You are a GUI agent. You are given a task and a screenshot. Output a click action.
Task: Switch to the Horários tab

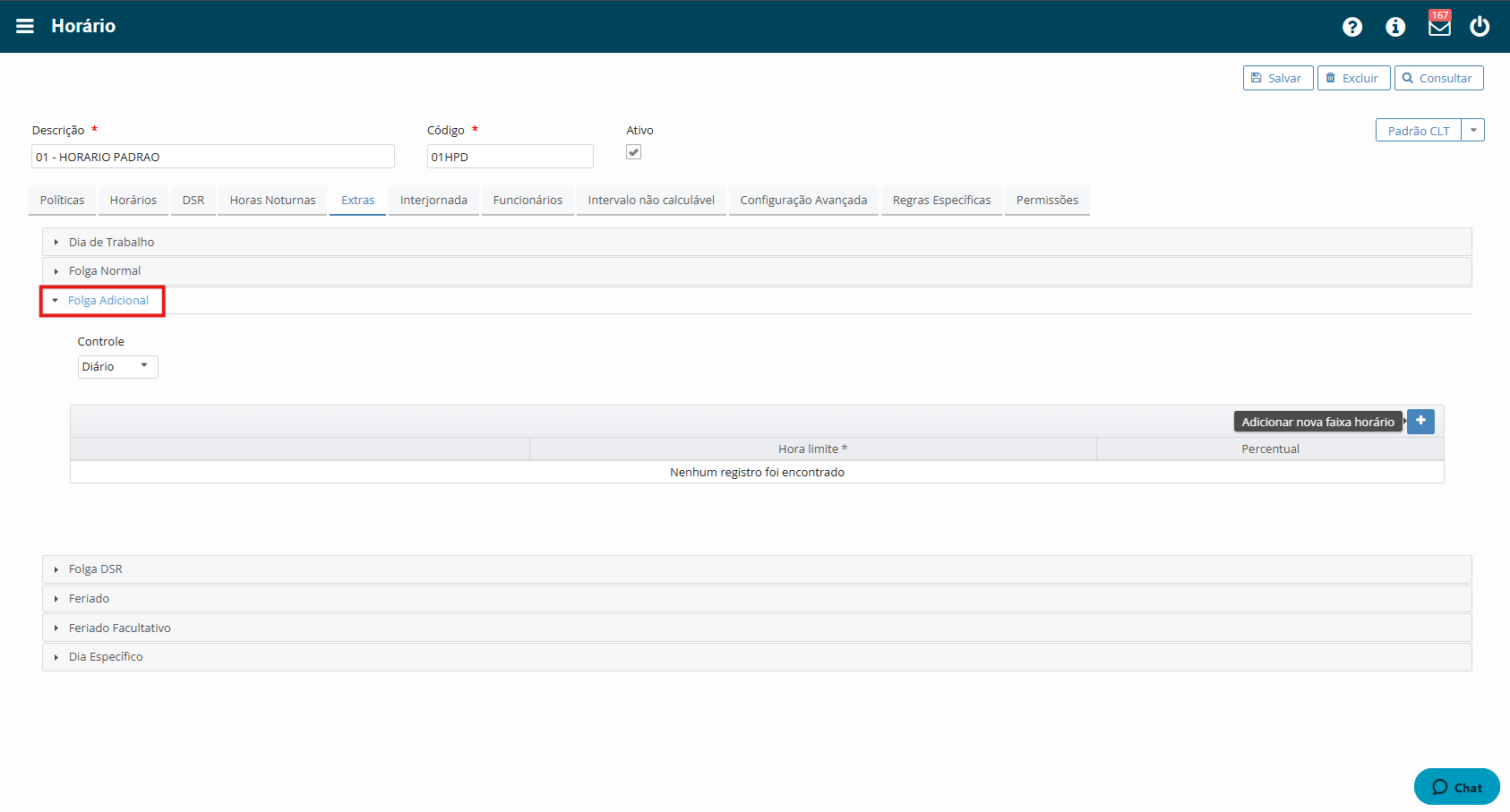pyautogui.click(x=133, y=201)
